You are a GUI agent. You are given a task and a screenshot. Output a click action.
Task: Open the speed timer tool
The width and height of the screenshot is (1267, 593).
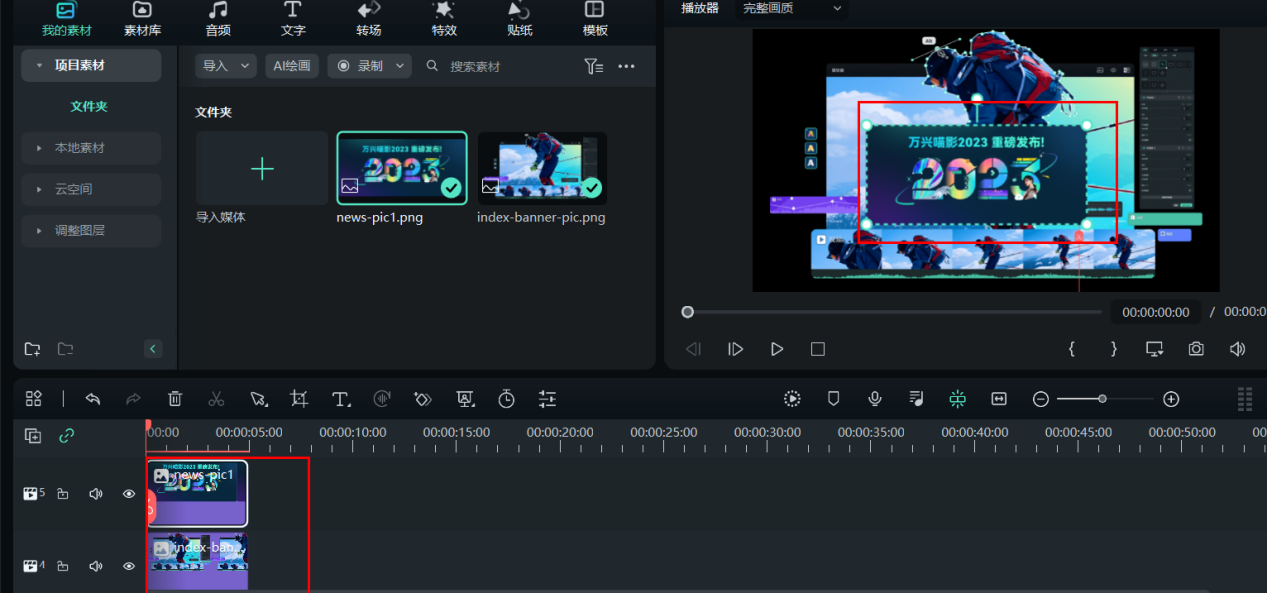point(507,399)
